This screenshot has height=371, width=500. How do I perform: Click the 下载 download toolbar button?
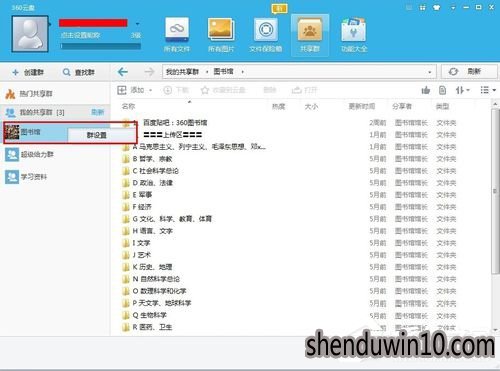tap(176, 90)
